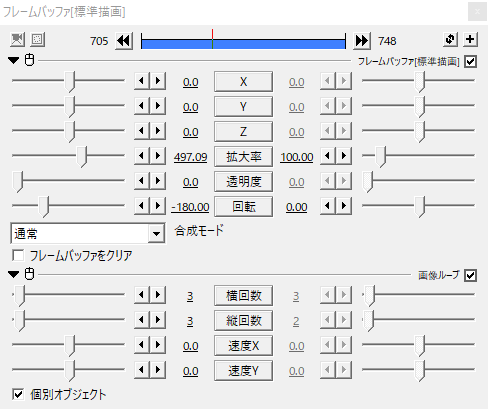Screen dimensions: 488x409
Task: Increase left Z value with right arrow
Action: tap(158, 131)
